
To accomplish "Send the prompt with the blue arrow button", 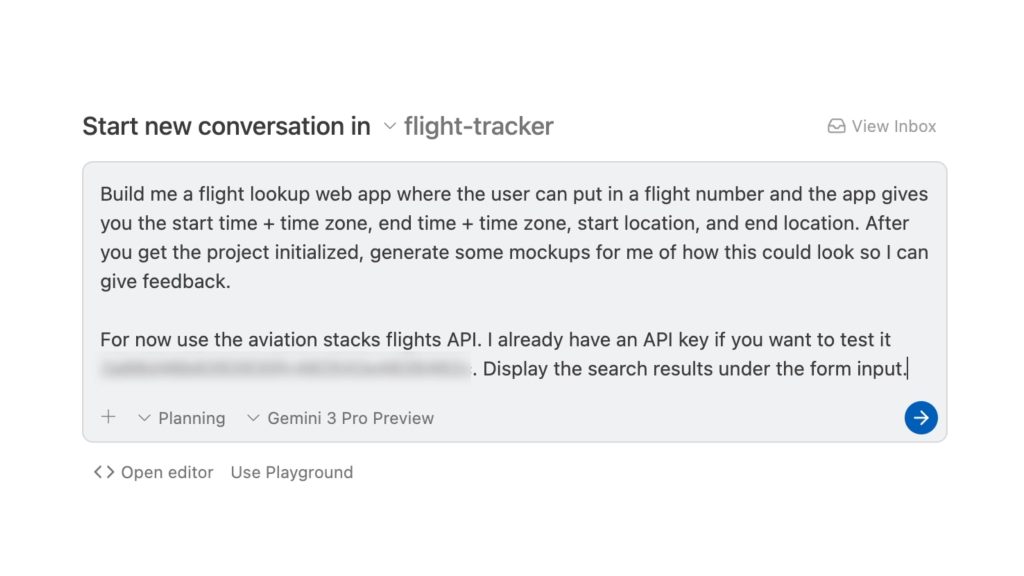I will pyautogui.click(x=920, y=418).
